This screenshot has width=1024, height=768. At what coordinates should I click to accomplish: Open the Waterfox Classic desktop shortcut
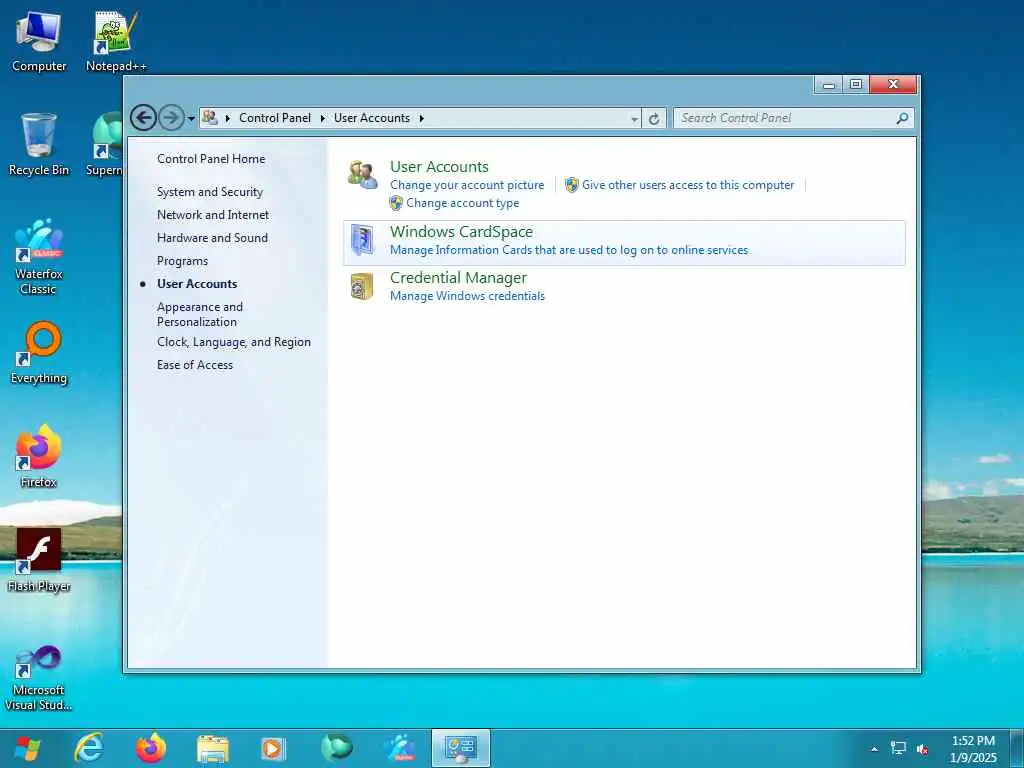tap(39, 257)
